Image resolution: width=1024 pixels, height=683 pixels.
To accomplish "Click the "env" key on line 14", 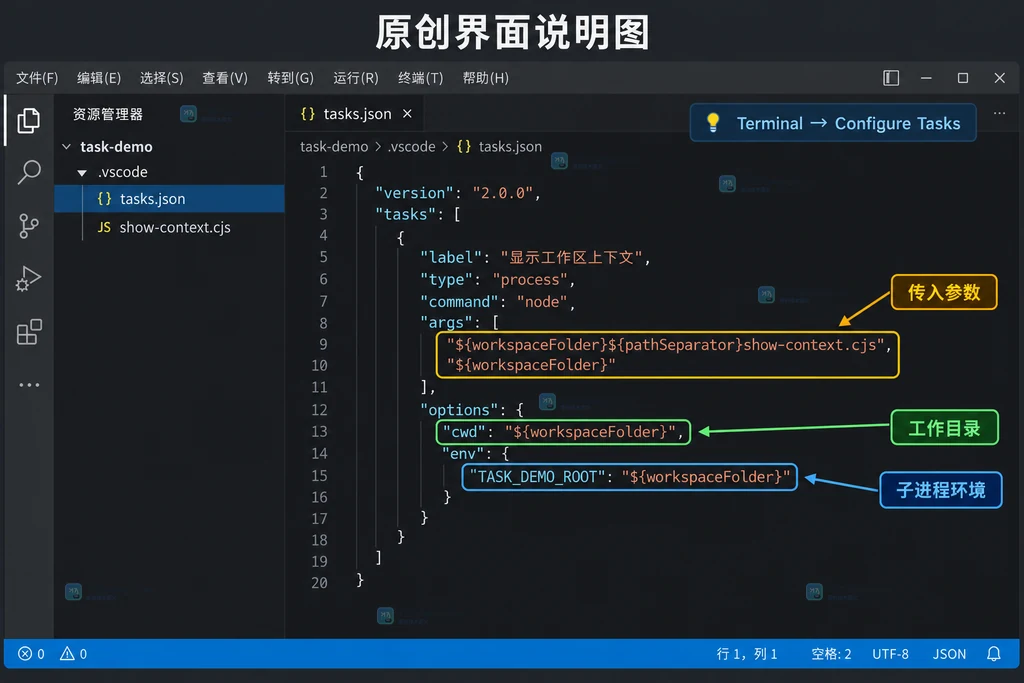I will tap(463, 453).
